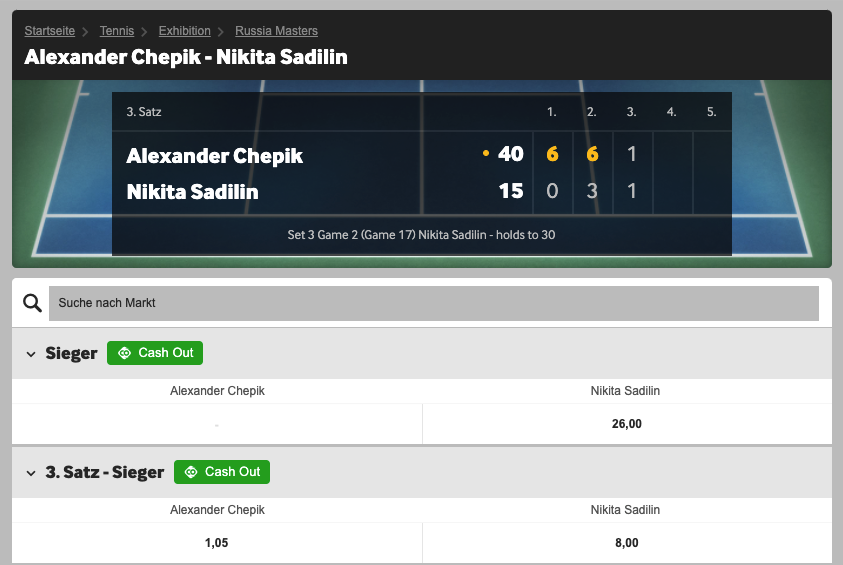This screenshot has width=843, height=565.
Task: Click the 3. Satz label in scoreboard
Action: [x=144, y=112]
